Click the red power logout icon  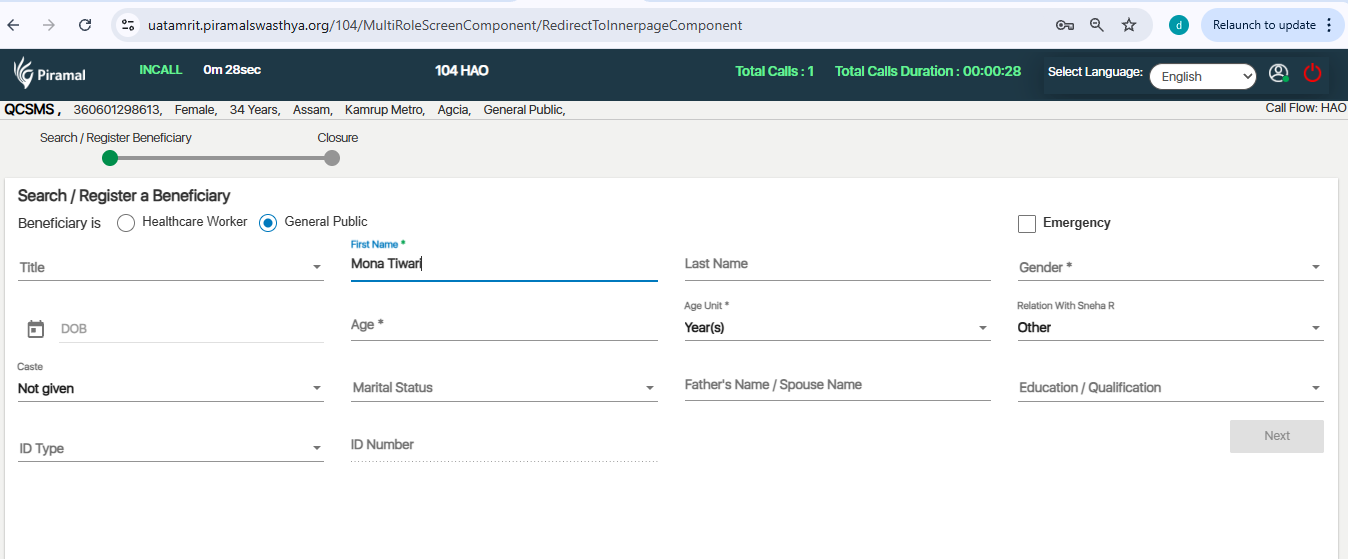[x=1312, y=73]
